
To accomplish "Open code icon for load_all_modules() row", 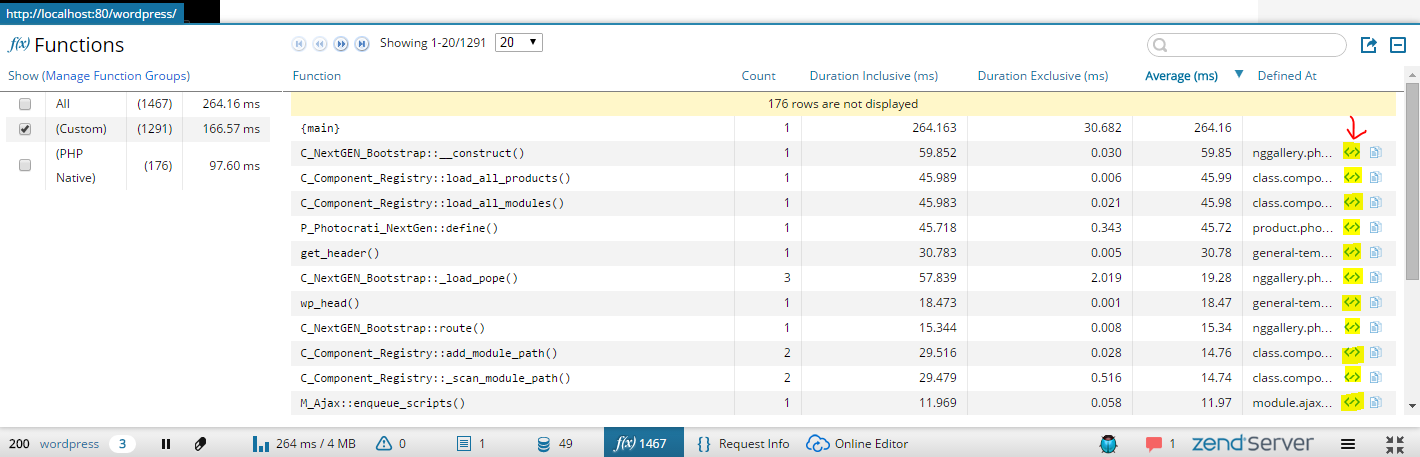I will [1352, 202].
